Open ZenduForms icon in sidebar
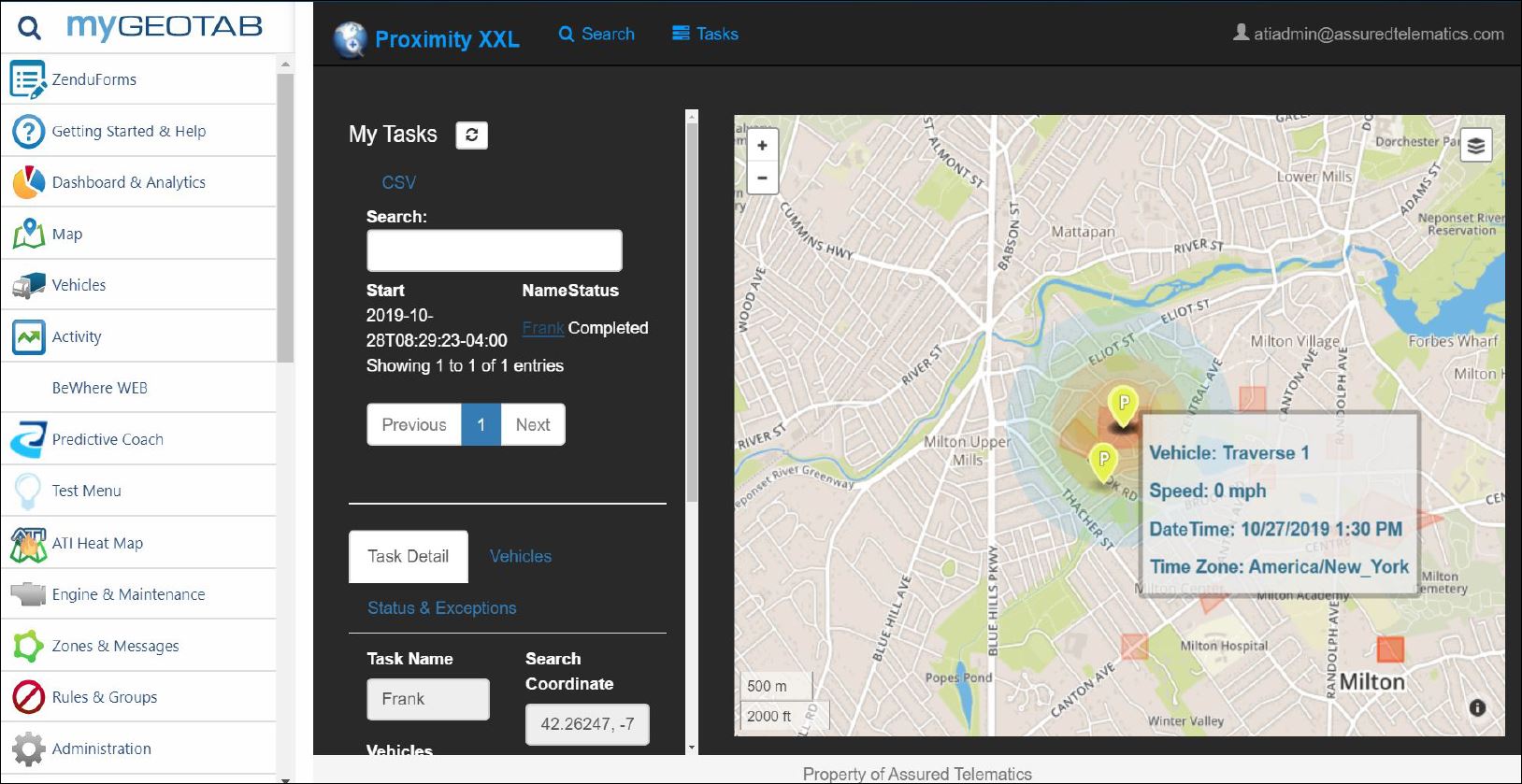The image size is (1522, 784). coord(28,79)
